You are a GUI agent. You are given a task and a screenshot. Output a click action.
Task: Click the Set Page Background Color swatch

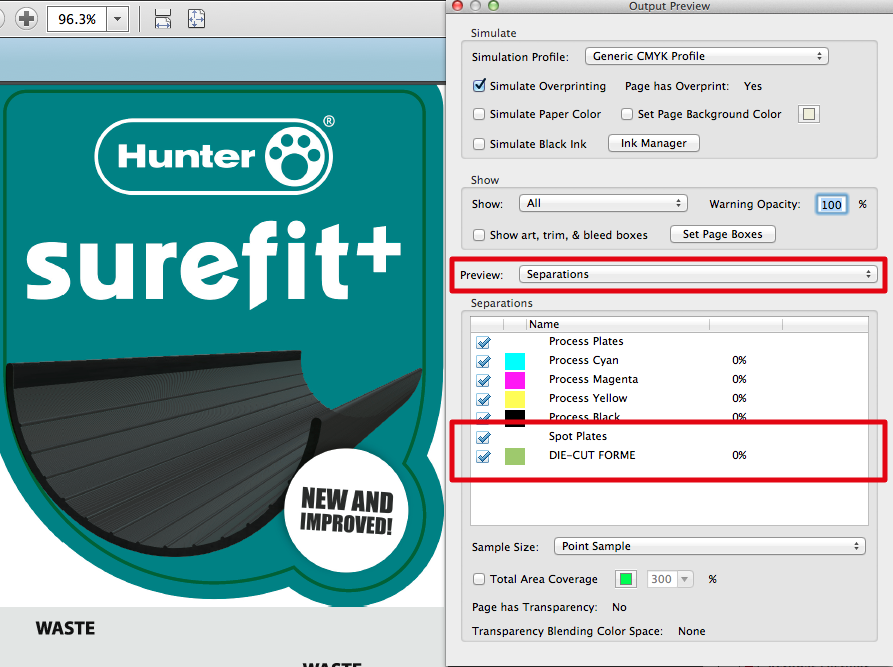(x=808, y=114)
